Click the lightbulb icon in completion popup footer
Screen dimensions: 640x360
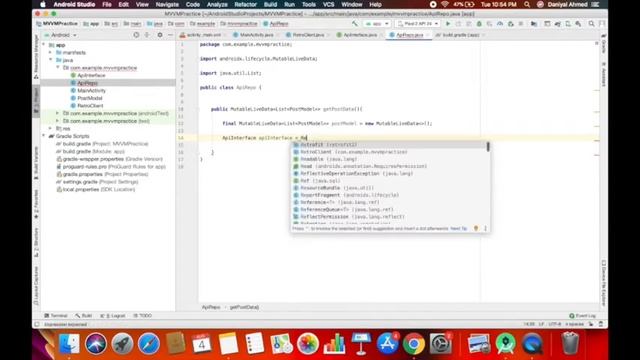coord(476,229)
